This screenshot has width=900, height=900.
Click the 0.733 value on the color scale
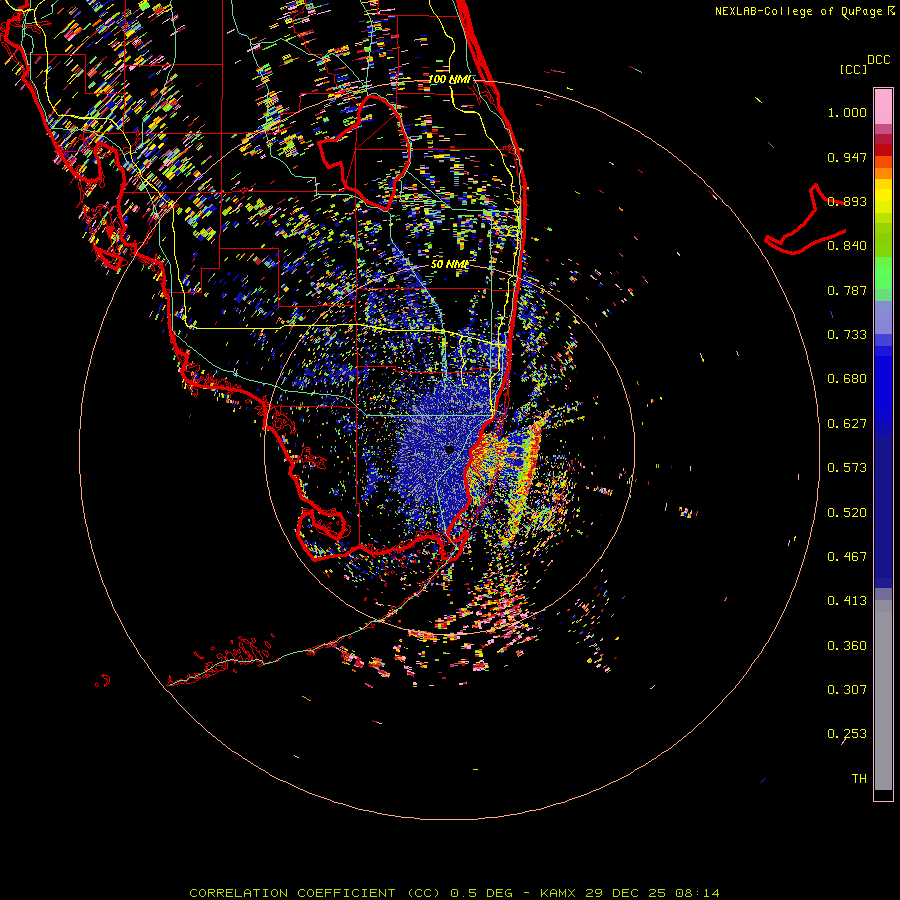[x=847, y=335]
